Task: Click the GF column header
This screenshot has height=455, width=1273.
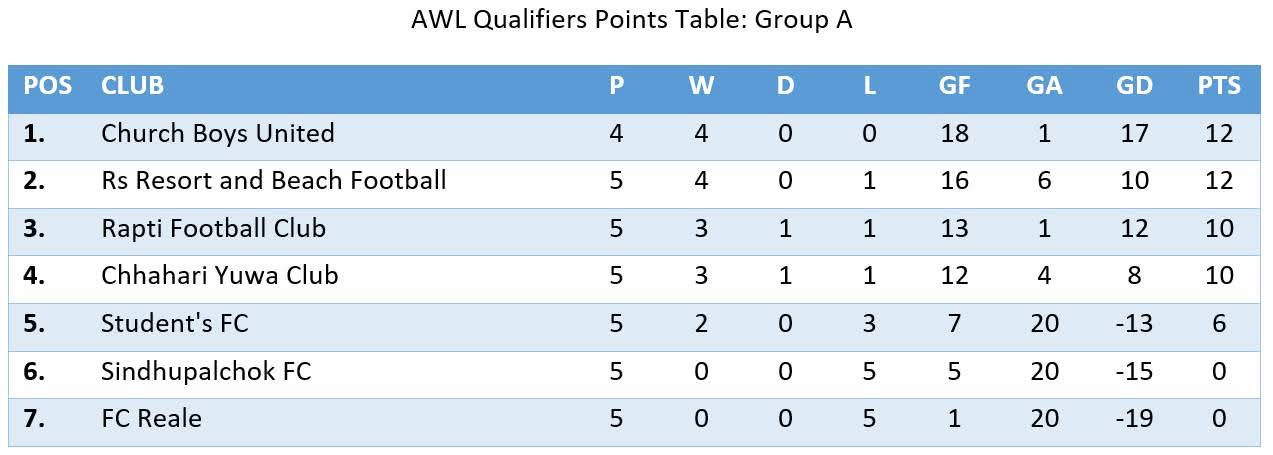Action: tap(954, 86)
